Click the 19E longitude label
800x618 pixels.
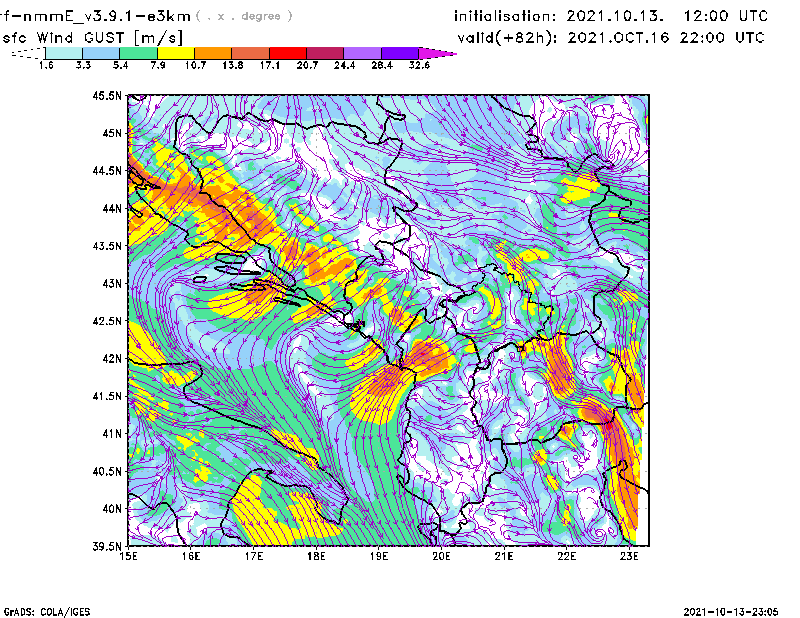coord(379,556)
